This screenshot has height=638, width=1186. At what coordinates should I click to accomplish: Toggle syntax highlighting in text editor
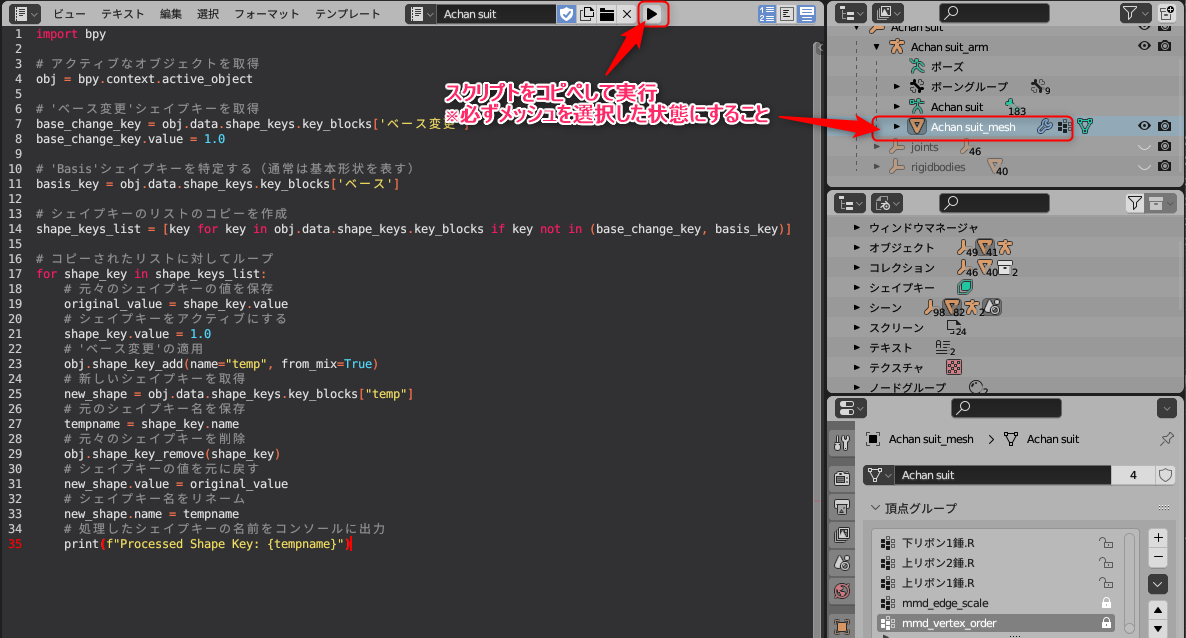806,14
